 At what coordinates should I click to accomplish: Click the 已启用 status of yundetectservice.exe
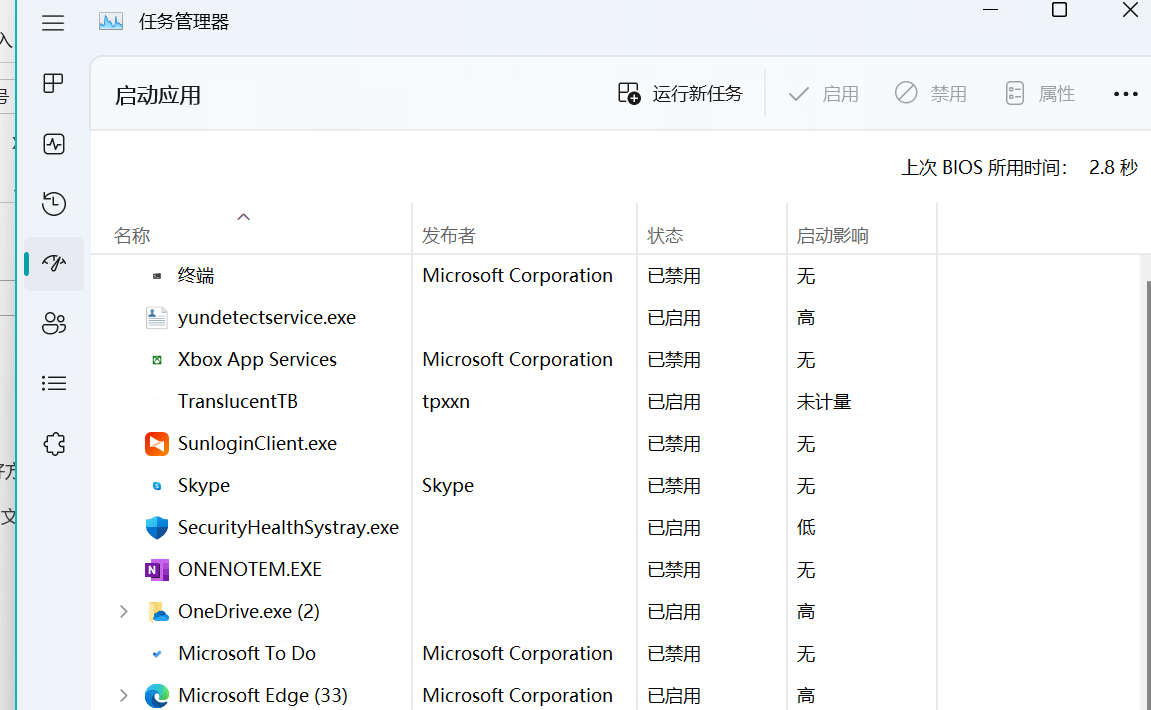coord(674,318)
